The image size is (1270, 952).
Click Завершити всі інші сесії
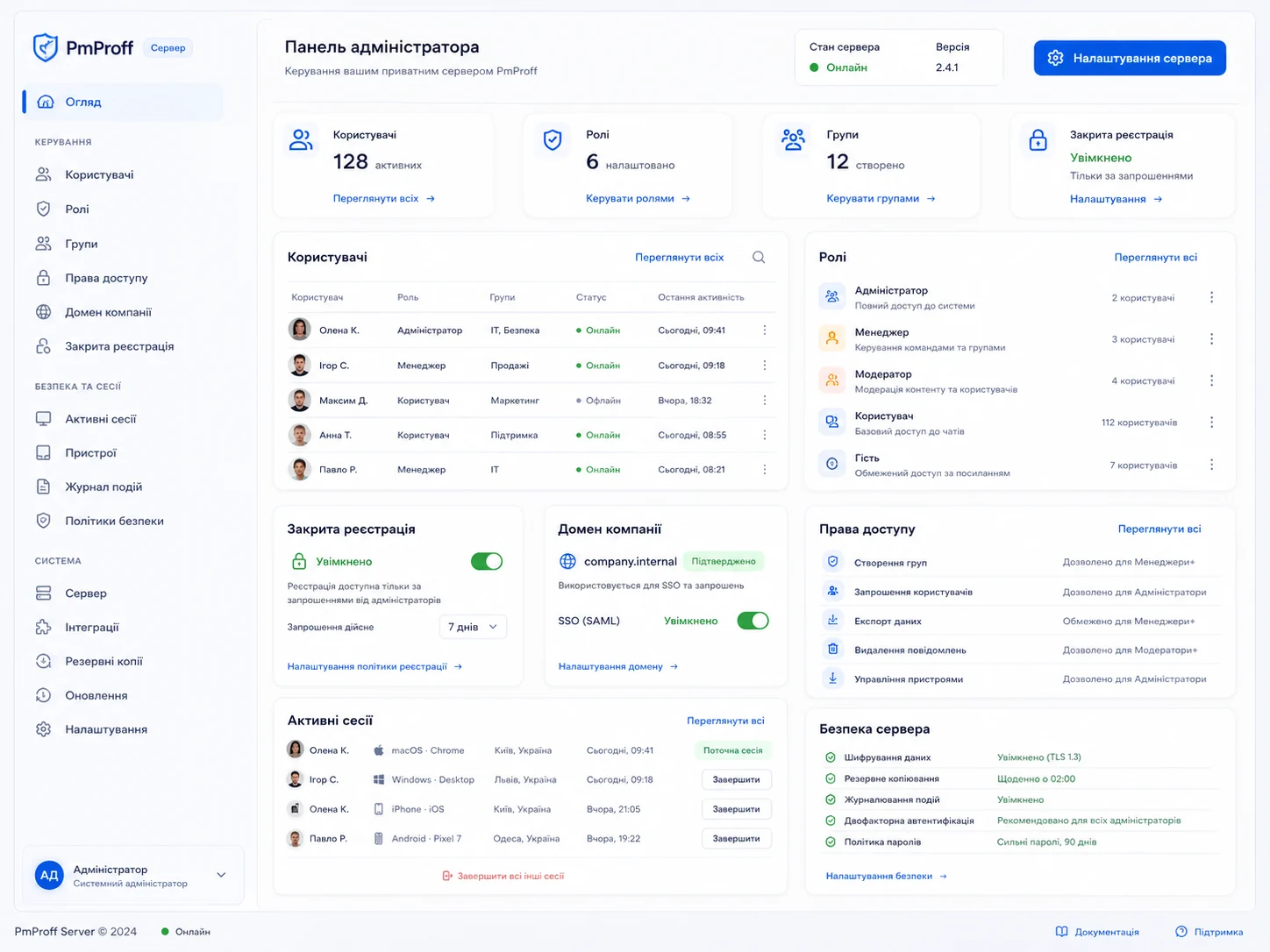(503, 876)
